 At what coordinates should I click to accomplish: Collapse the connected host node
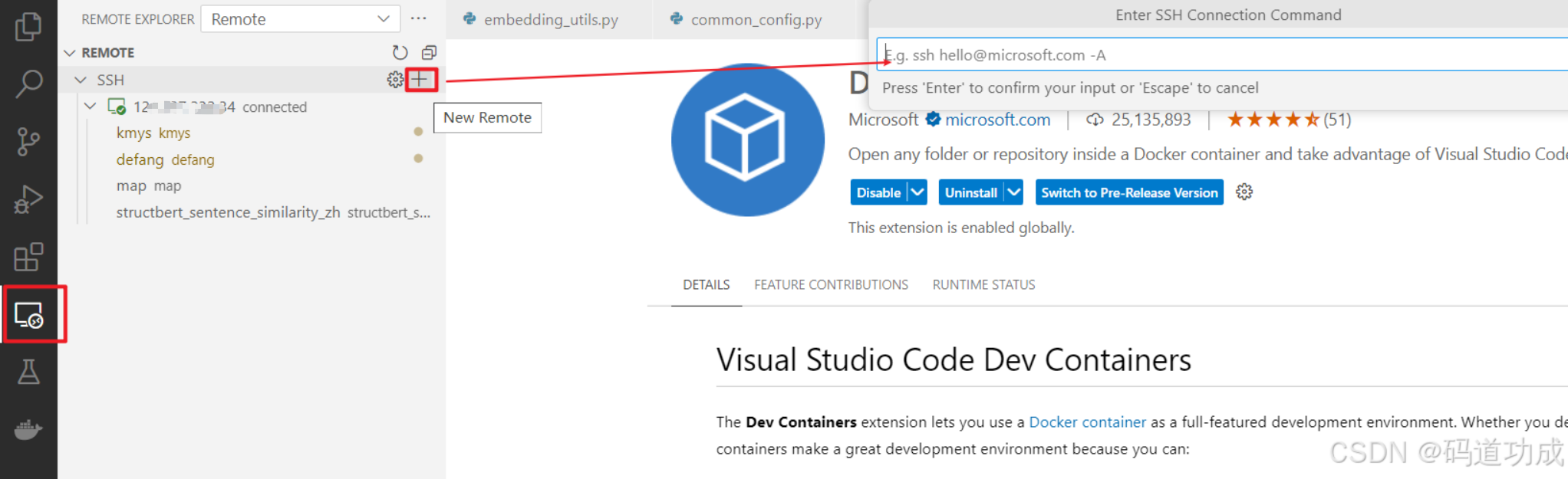point(91,106)
